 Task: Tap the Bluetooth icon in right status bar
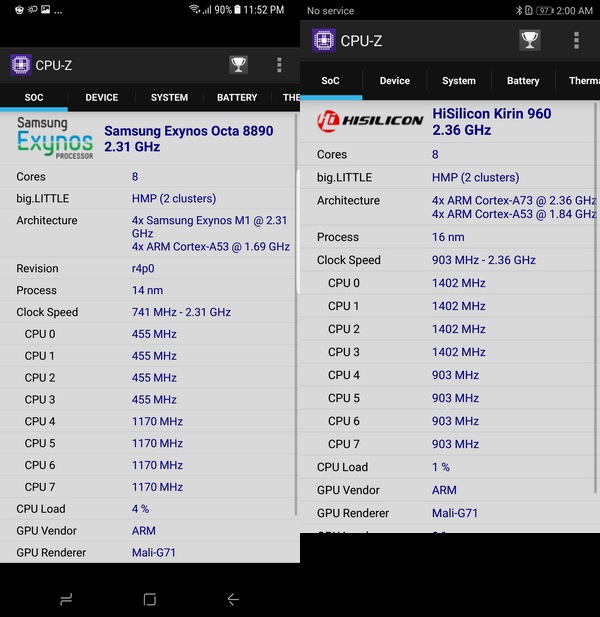pos(519,11)
